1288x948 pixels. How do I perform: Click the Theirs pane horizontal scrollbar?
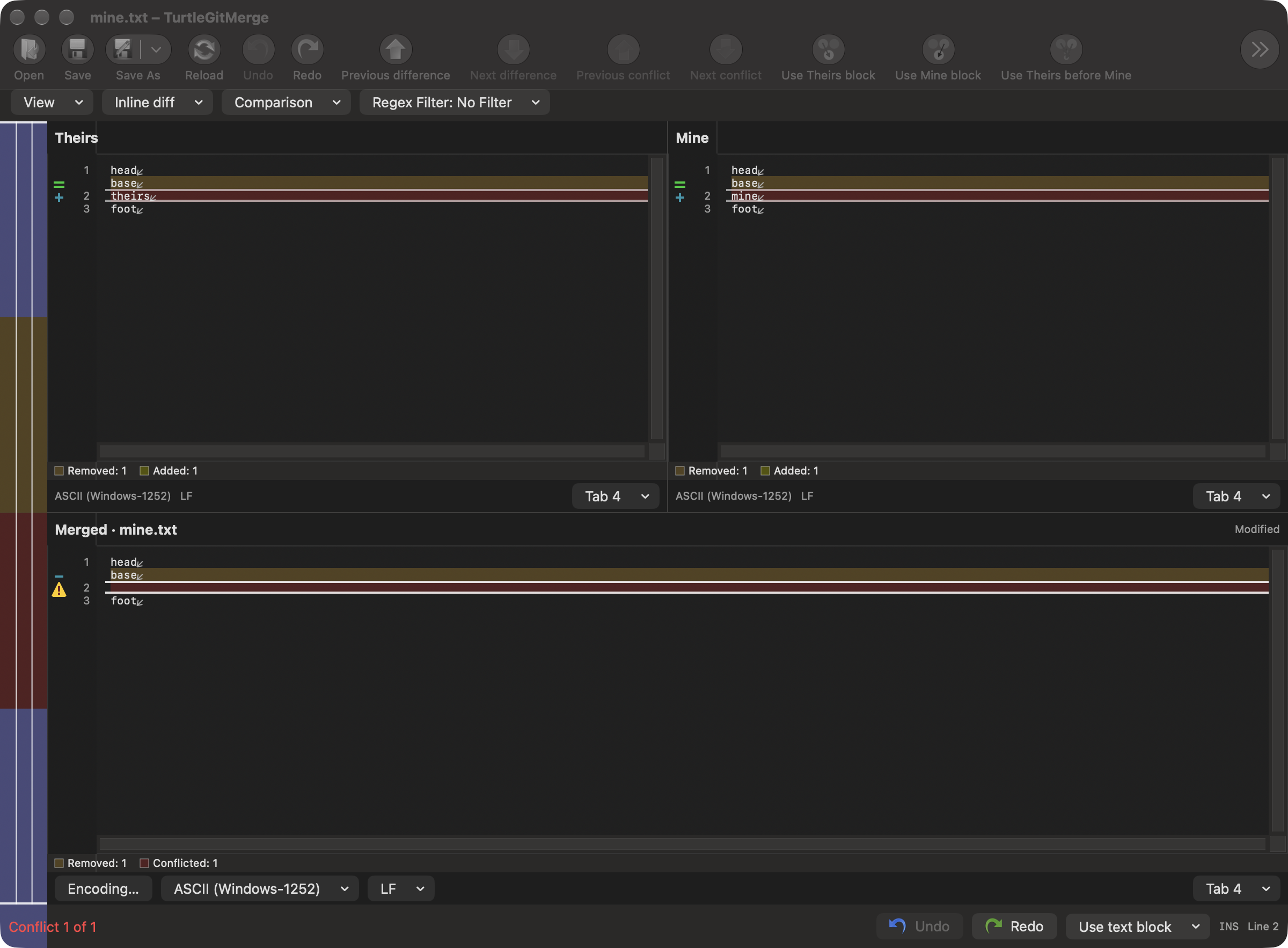click(372, 451)
